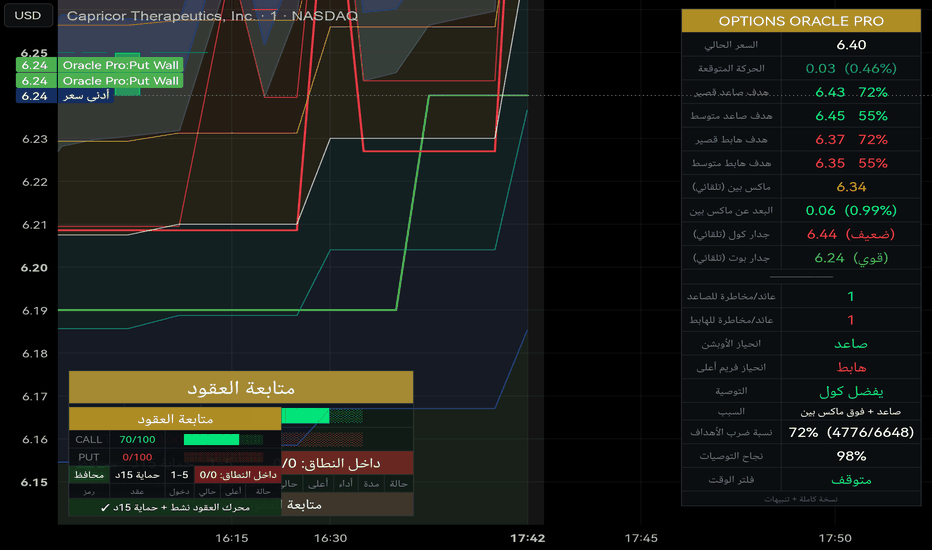932x550 pixels.
Task: Click the green CALL progress bar
Action: point(211,439)
